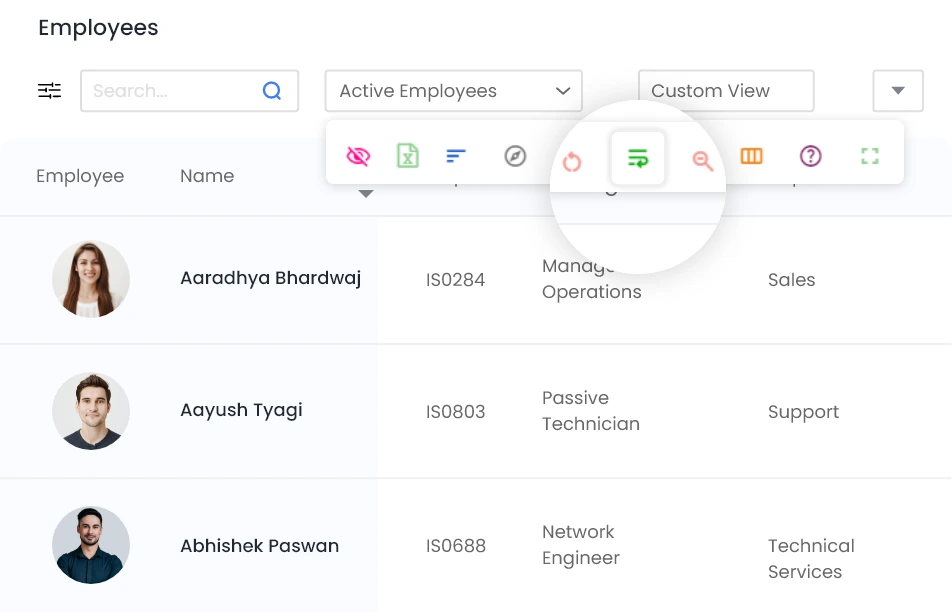Image resolution: width=952 pixels, height=612 pixels.
Task: Click the Employee column header
Action: tap(80, 176)
